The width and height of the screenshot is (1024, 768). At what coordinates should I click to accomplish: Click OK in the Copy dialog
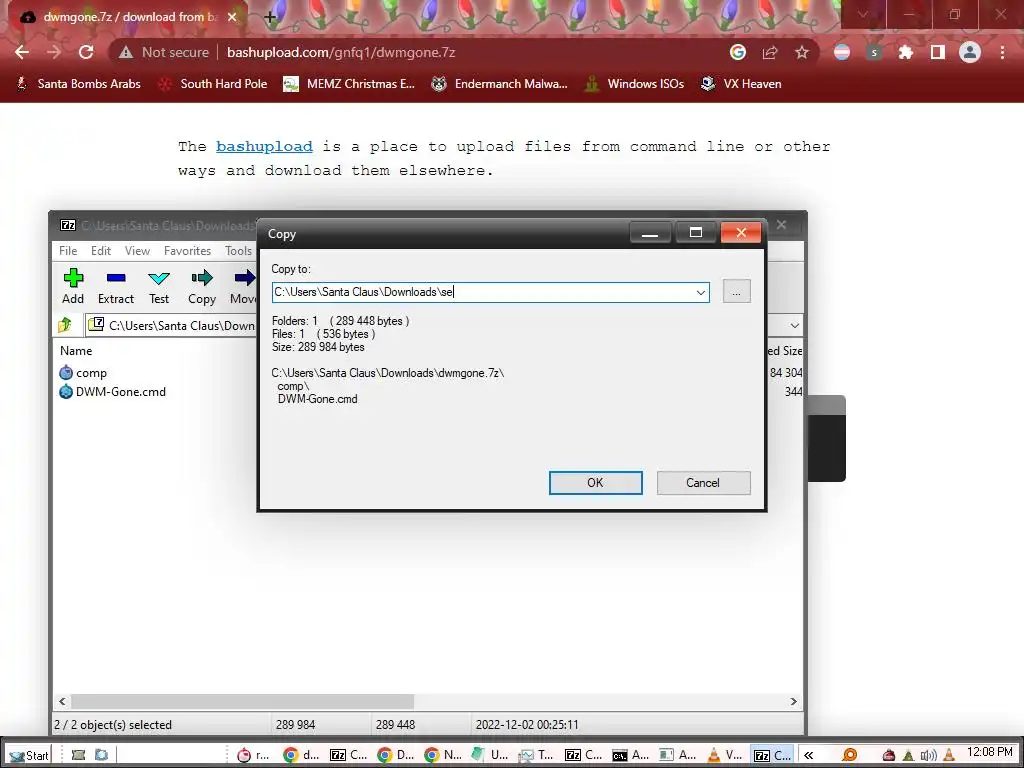pos(596,483)
